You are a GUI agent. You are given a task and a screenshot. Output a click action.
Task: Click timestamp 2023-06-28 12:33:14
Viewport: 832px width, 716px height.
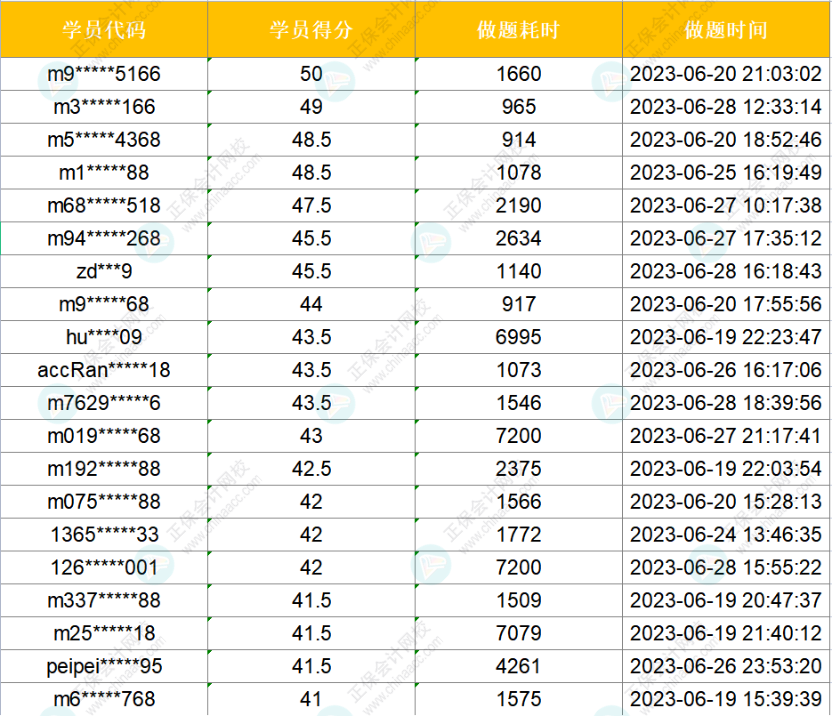[726, 107]
